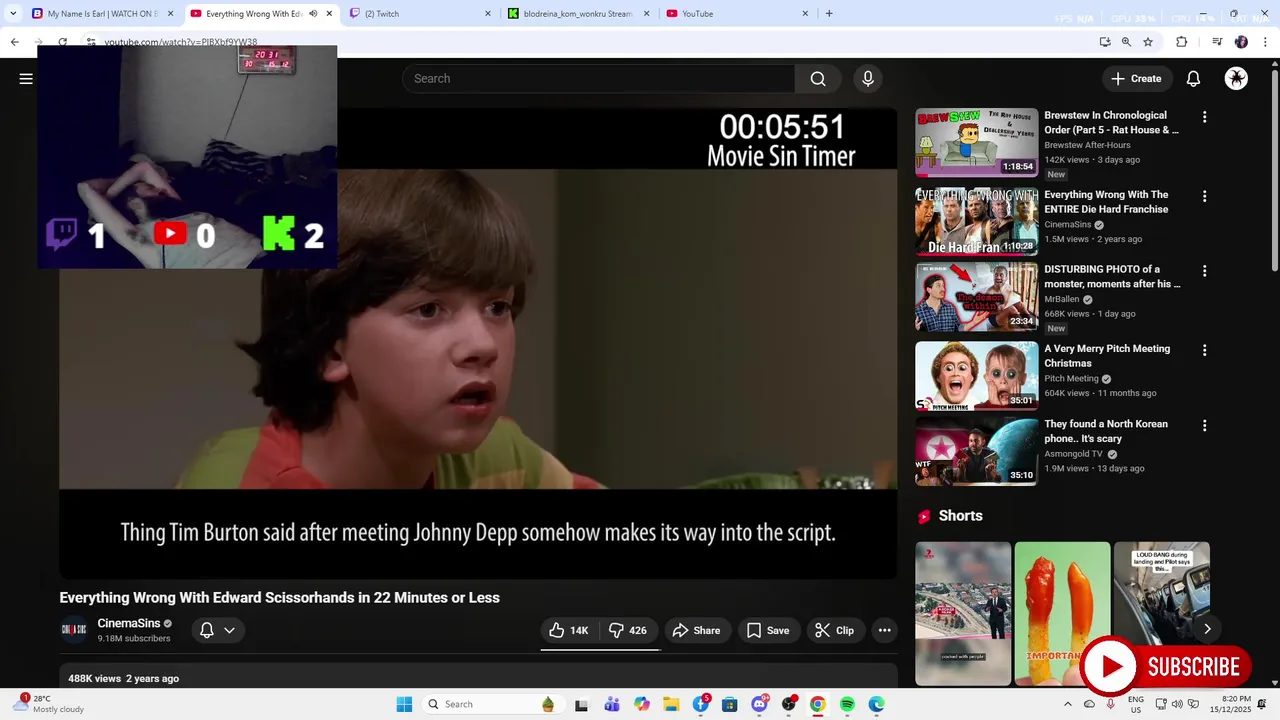Open YouTube notifications bell
This screenshot has width=1280, height=720.
coord(1193,79)
